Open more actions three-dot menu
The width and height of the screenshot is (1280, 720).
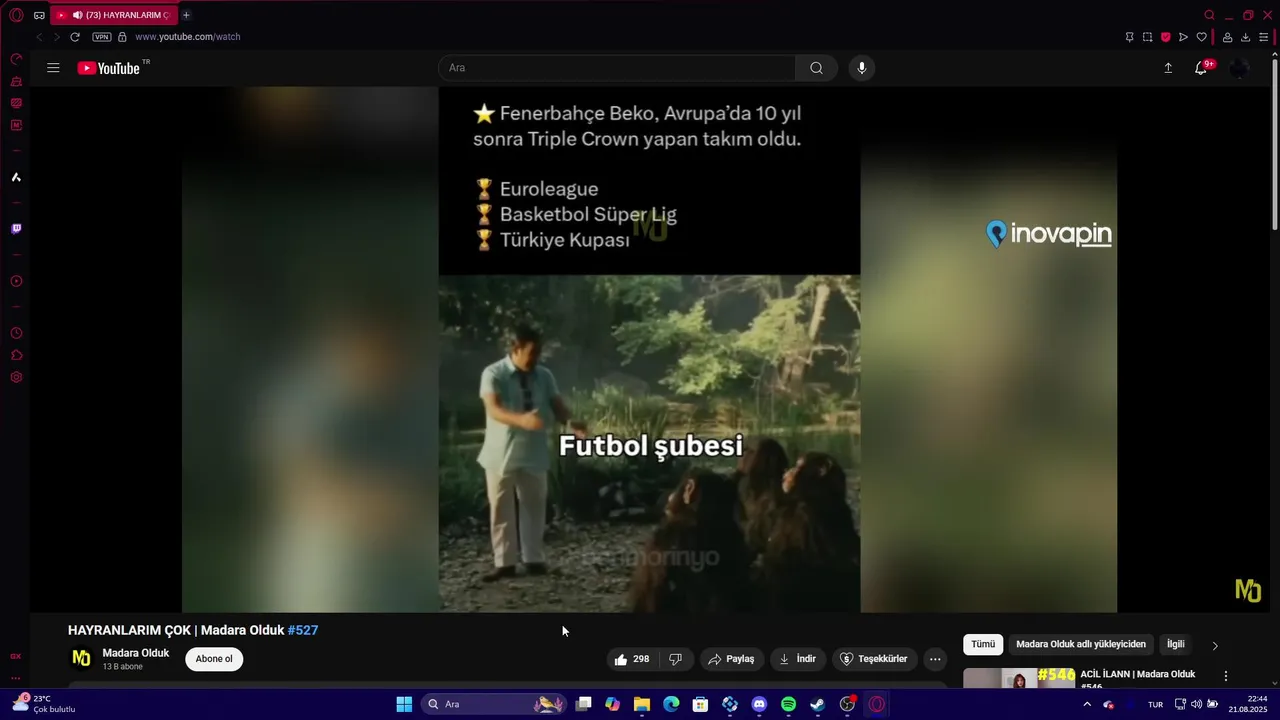[935, 659]
